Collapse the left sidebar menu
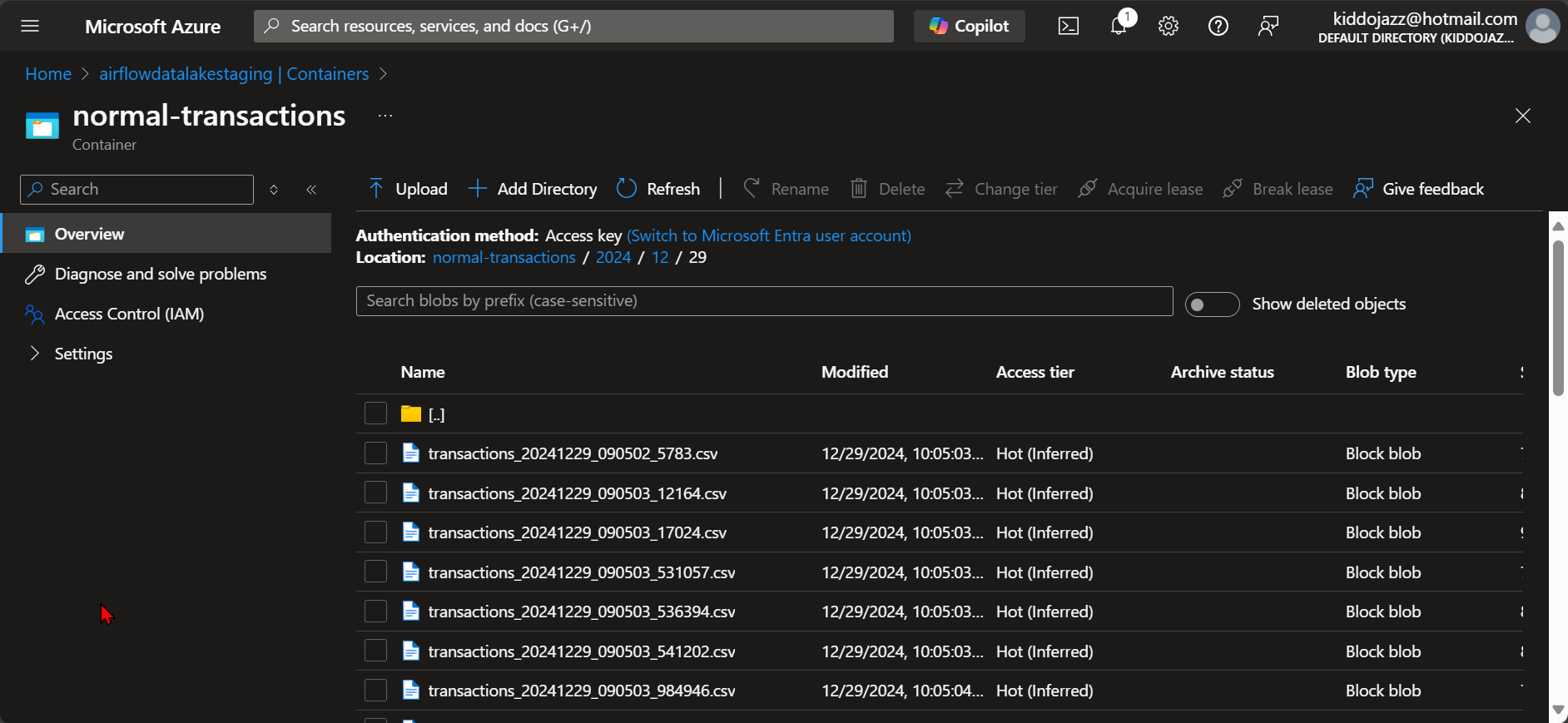The width and height of the screenshot is (1568, 723). (311, 190)
